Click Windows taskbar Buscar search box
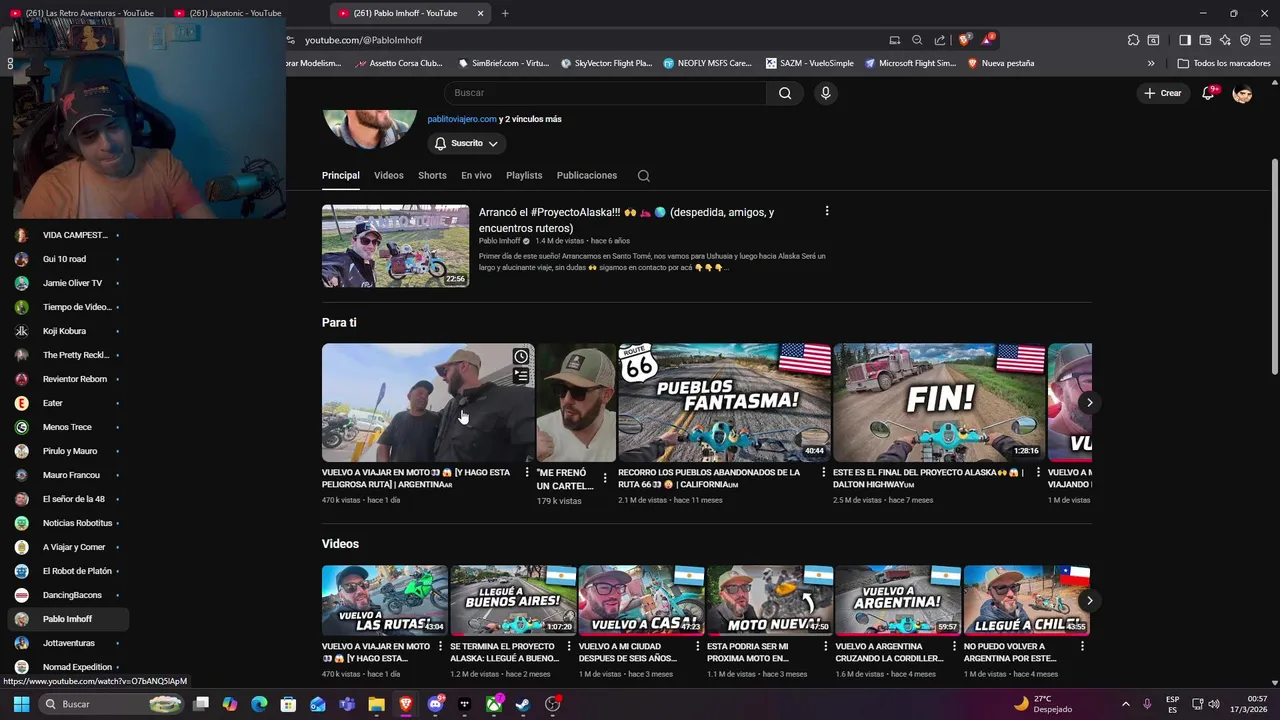Viewport: 1280px width, 720px height. click(112, 704)
